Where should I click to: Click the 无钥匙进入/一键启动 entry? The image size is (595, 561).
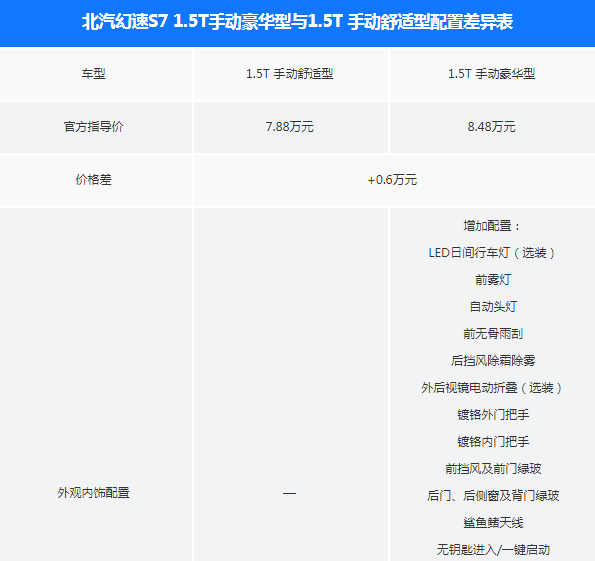pos(493,550)
